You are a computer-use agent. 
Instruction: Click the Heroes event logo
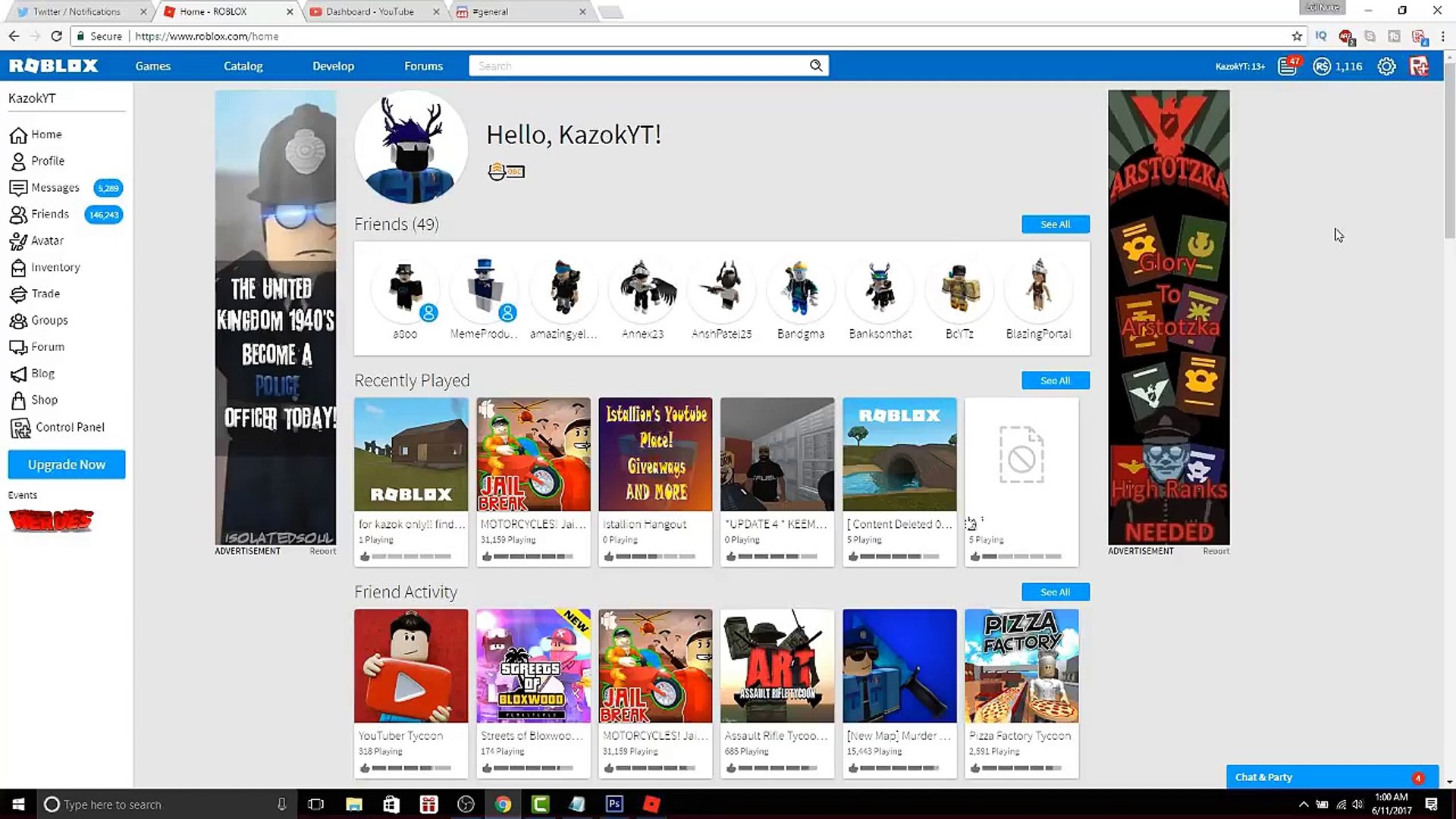click(x=51, y=520)
